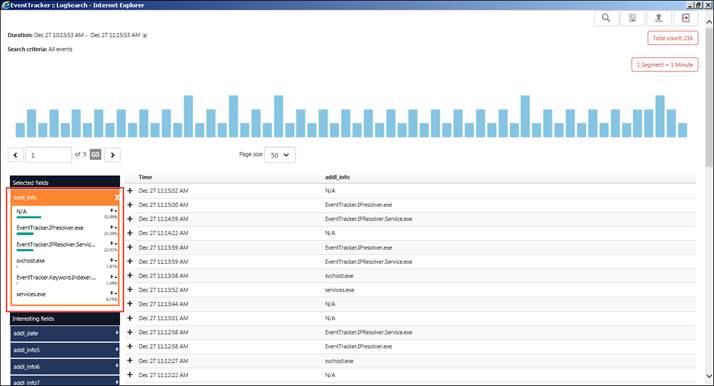Go to the next results page arrow

pyautogui.click(x=112, y=155)
